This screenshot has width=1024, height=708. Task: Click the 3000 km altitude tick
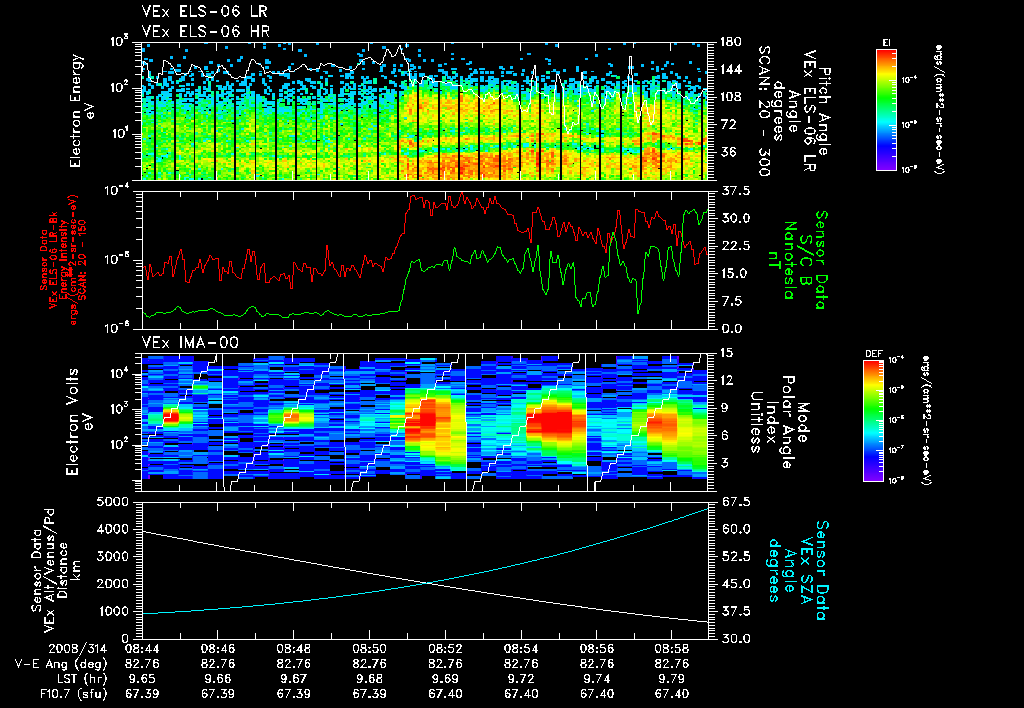114,556
